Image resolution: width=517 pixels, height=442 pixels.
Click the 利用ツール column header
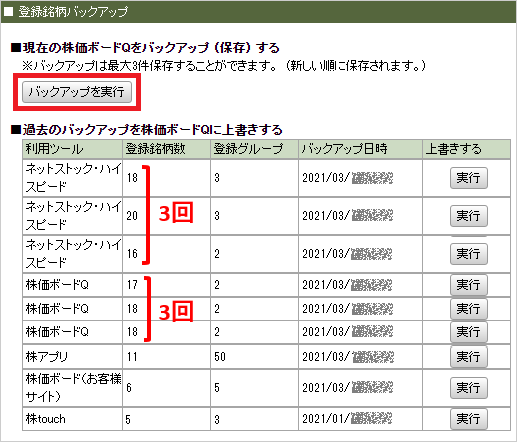click(72, 149)
